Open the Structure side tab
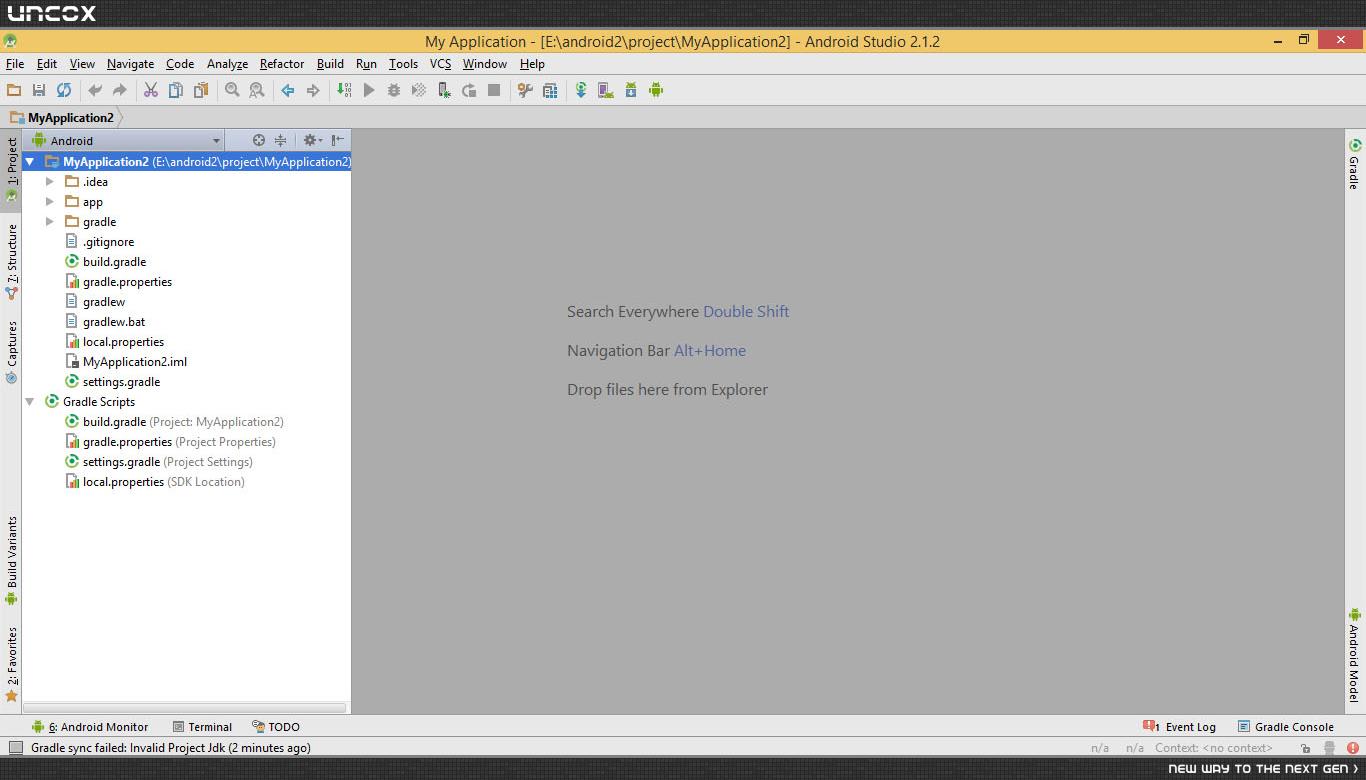 click(x=12, y=262)
